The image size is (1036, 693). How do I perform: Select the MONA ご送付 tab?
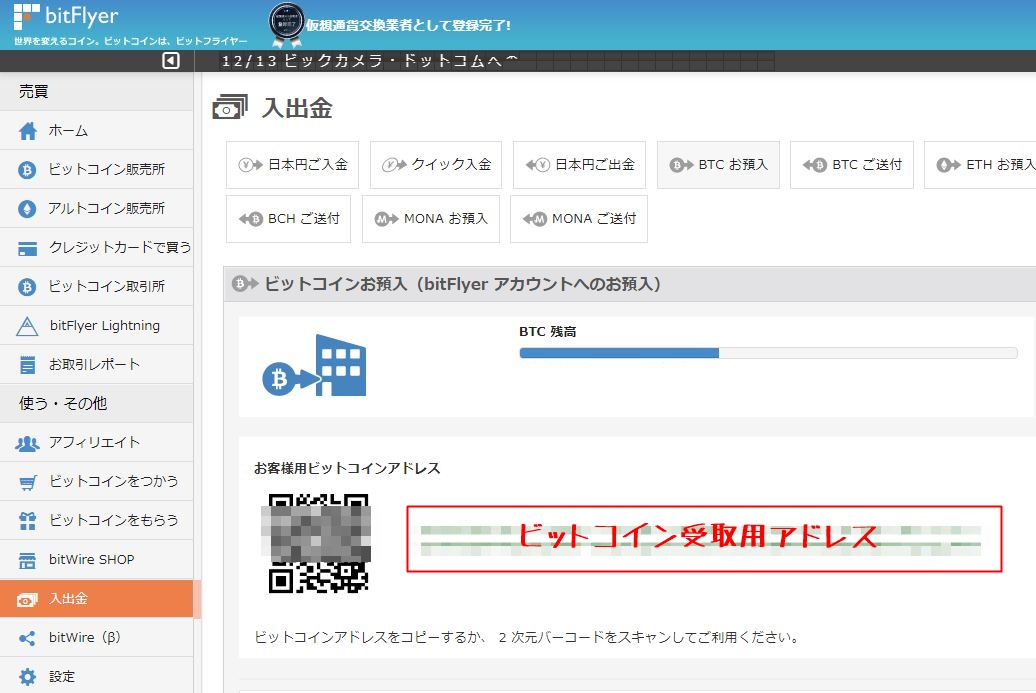(579, 219)
